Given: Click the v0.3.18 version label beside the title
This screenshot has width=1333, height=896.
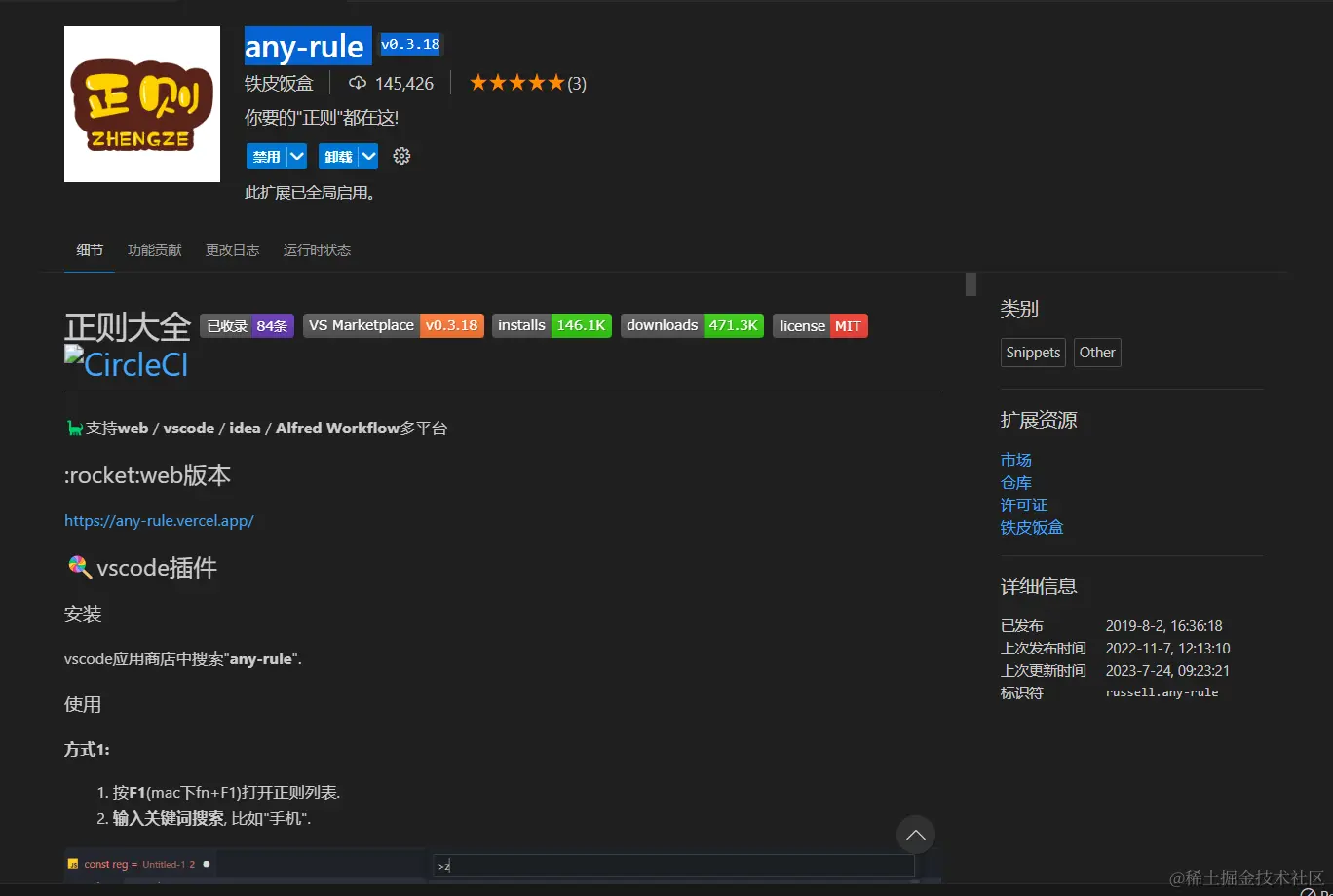Looking at the screenshot, I should pyautogui.click(x=410, y=44).
